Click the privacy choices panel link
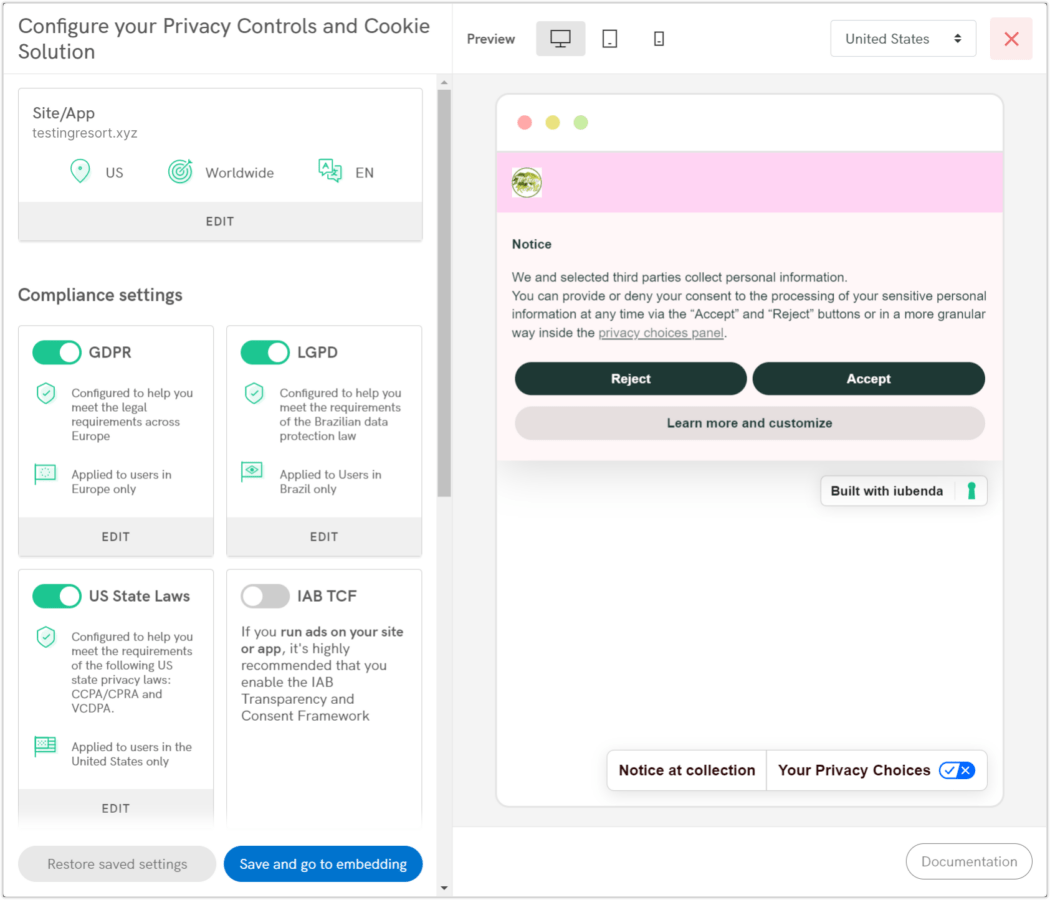The height and width of the screenshot is (900, 1050). point(661,332)
